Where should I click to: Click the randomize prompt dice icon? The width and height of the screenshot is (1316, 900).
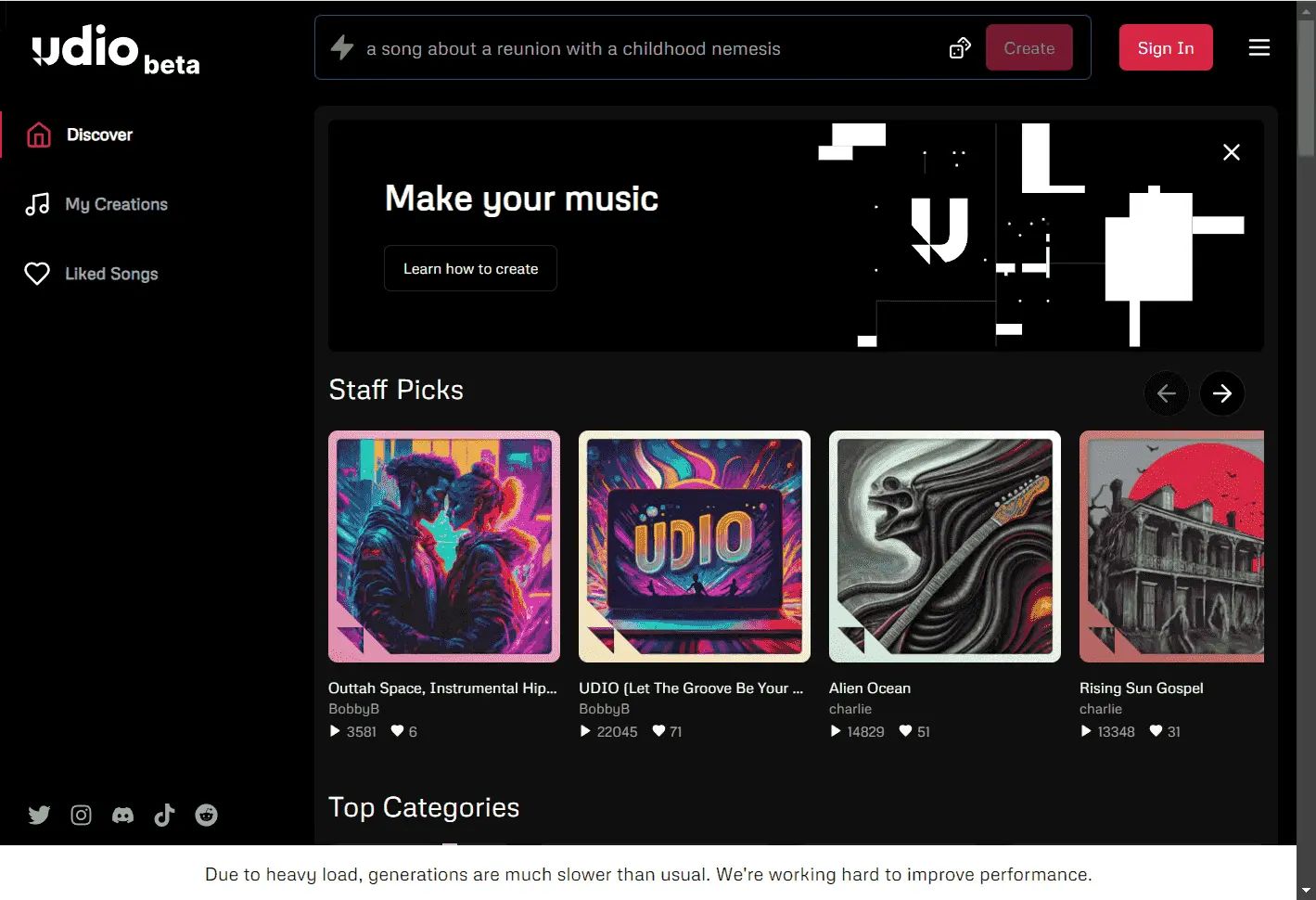(x=960, y=47)
